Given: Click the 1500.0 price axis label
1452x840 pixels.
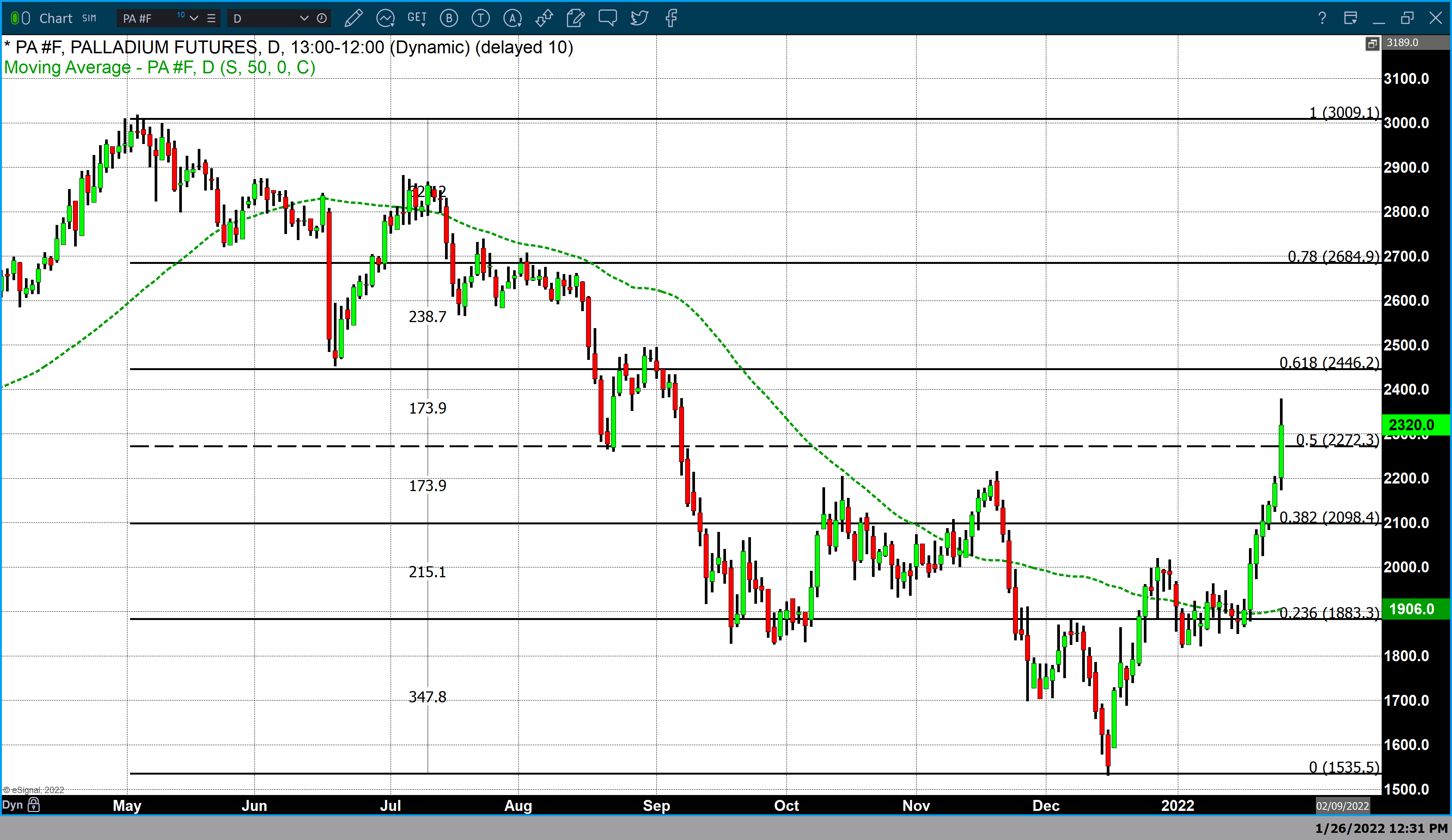Looking at the screenshot, I should pyautogui.click(x=1407, y=789).
